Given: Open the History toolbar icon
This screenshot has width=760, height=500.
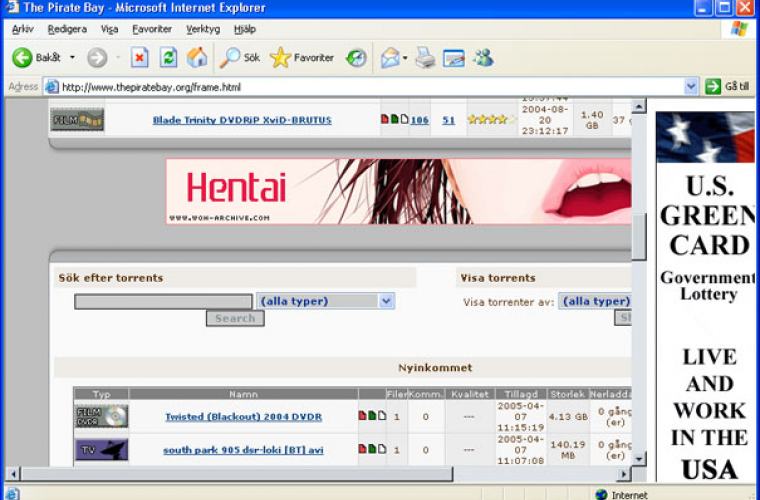Looking at the screenshot, I should 356,58.
